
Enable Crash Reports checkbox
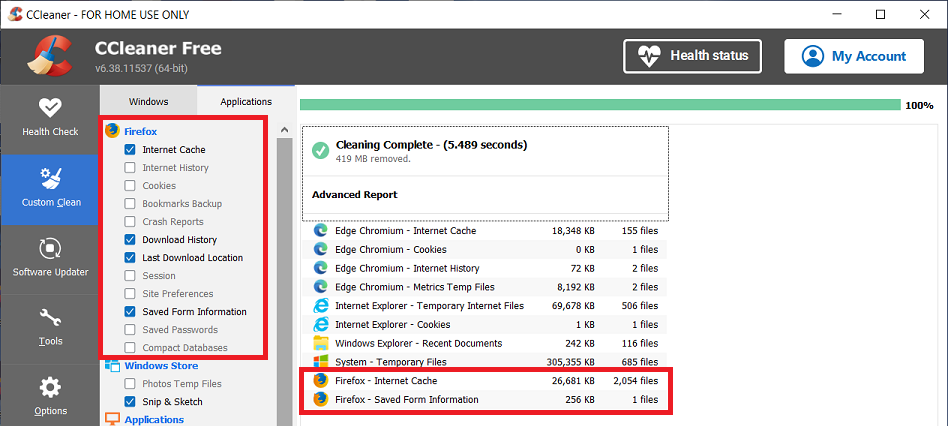pyautogui.click(x=129, y=222)
